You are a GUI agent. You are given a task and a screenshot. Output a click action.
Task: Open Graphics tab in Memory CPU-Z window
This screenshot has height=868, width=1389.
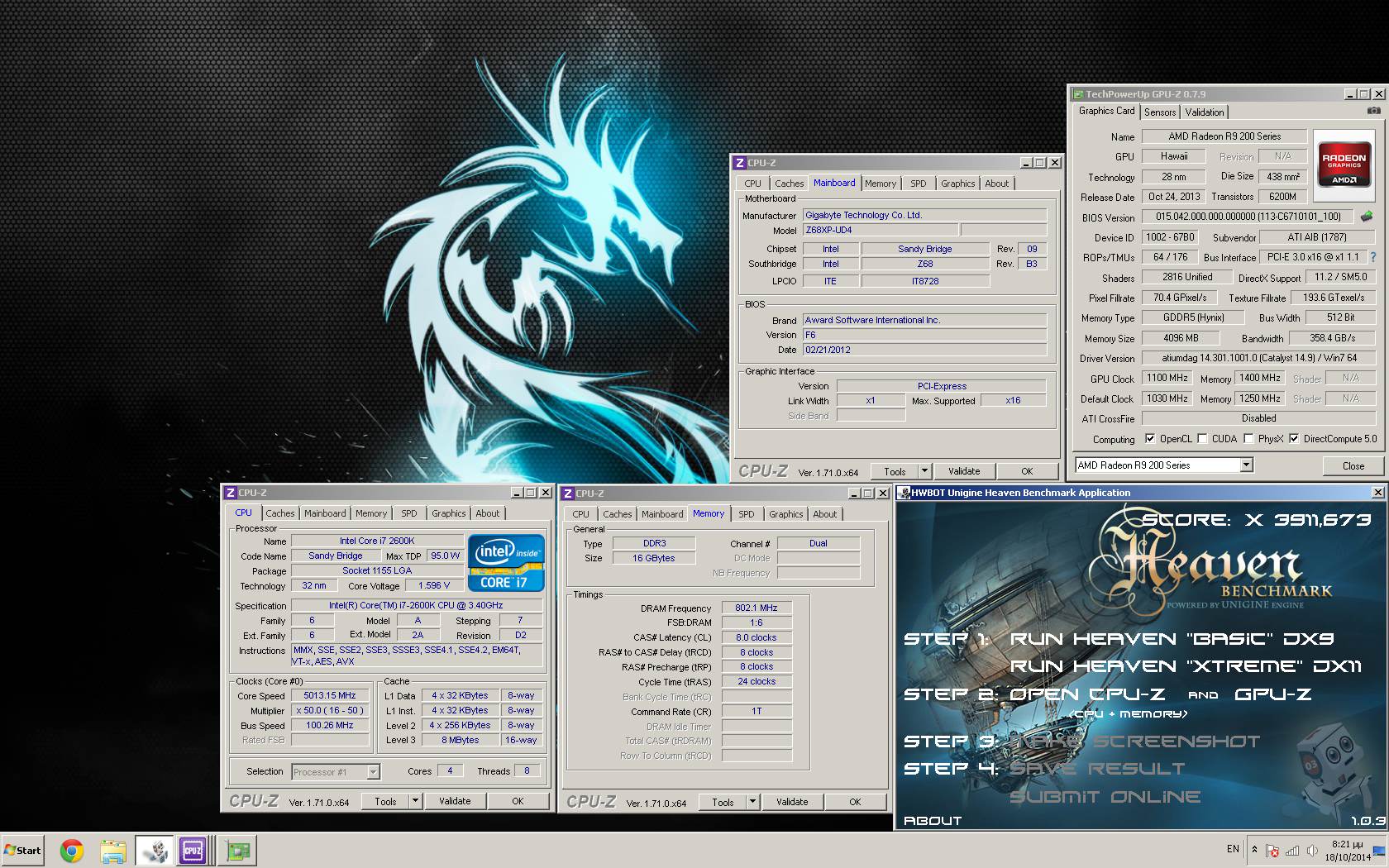pyautogui.click(x=786, y=514)
